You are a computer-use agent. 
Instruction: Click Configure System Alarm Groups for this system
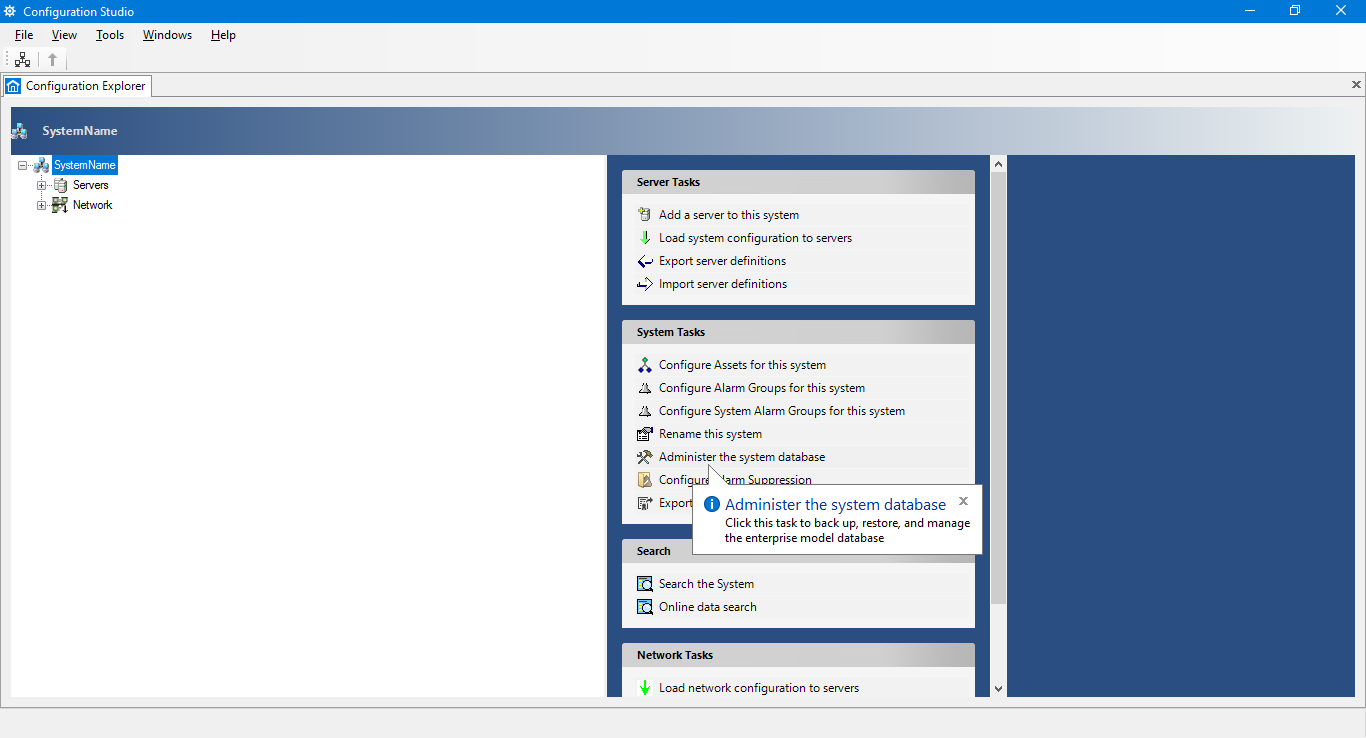[x=782, y=411]
